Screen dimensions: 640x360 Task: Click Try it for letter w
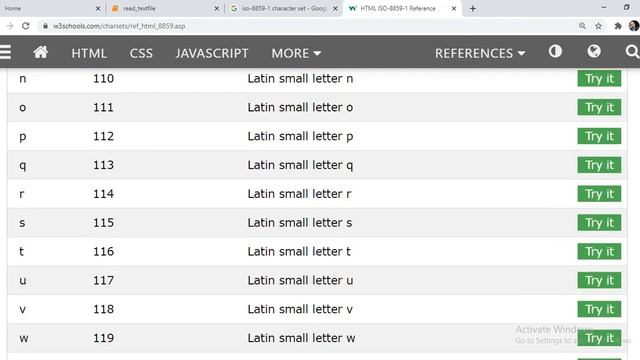click(599, 338)
